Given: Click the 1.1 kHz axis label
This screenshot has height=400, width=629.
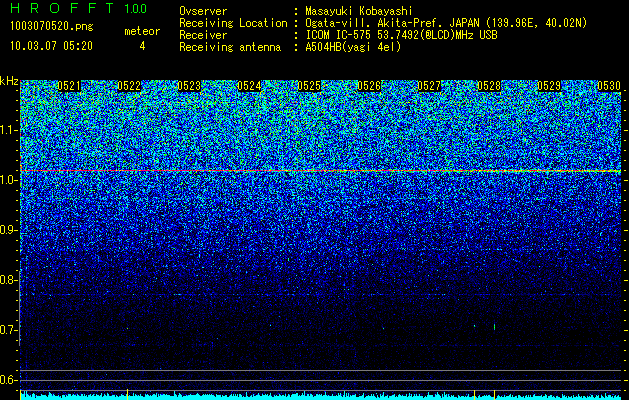Looking at the screenshot, I should click(9, 130).
